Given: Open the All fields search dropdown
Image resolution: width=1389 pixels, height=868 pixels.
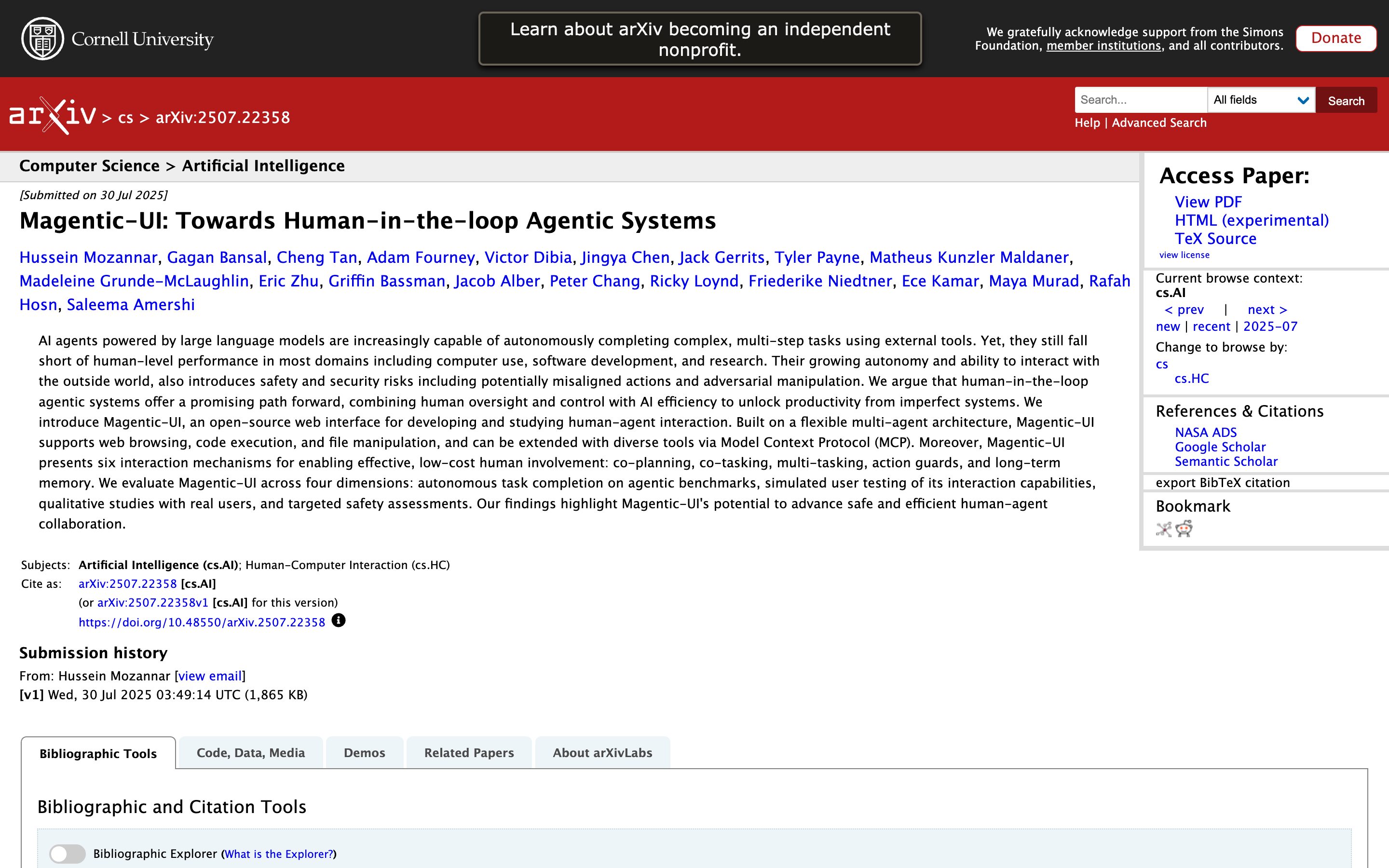Looking at the screenshot, I should [x=1261, y=100].
